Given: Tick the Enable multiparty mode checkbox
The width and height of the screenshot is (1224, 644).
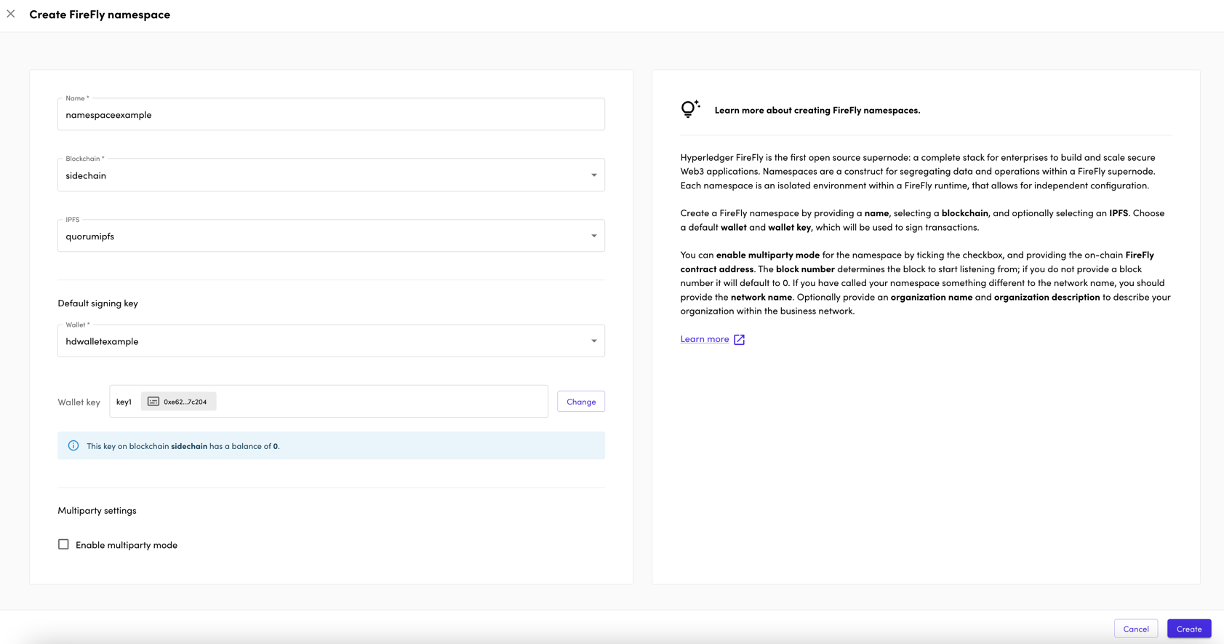Looking at the screenshot, I should point(65,544).
